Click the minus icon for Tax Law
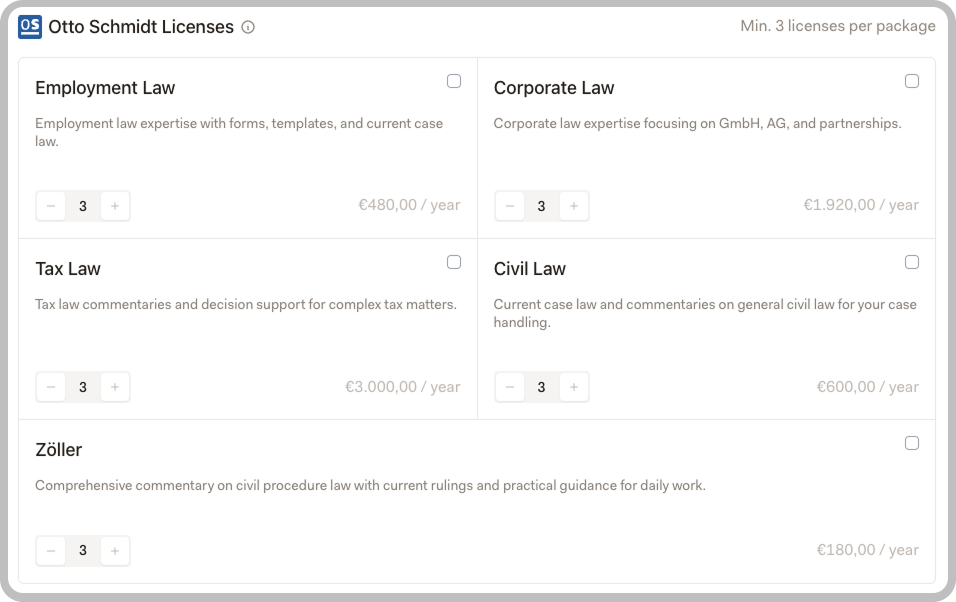This screenshot has height=602, width=956. pos(51,387)
